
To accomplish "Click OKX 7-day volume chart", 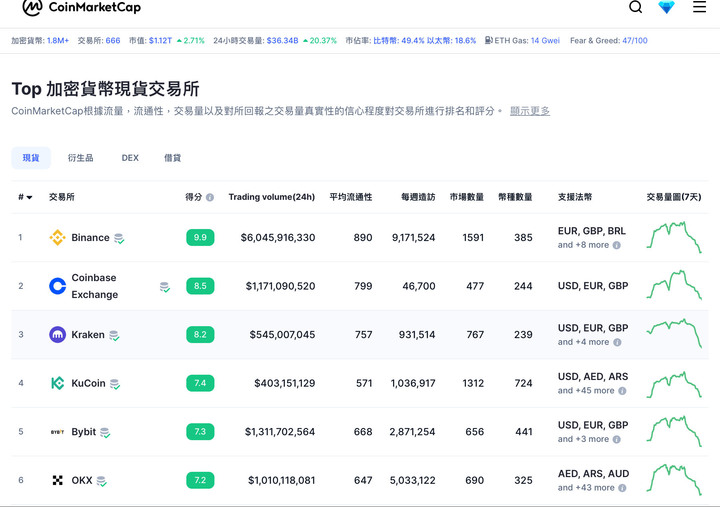I will coord(674,479).
